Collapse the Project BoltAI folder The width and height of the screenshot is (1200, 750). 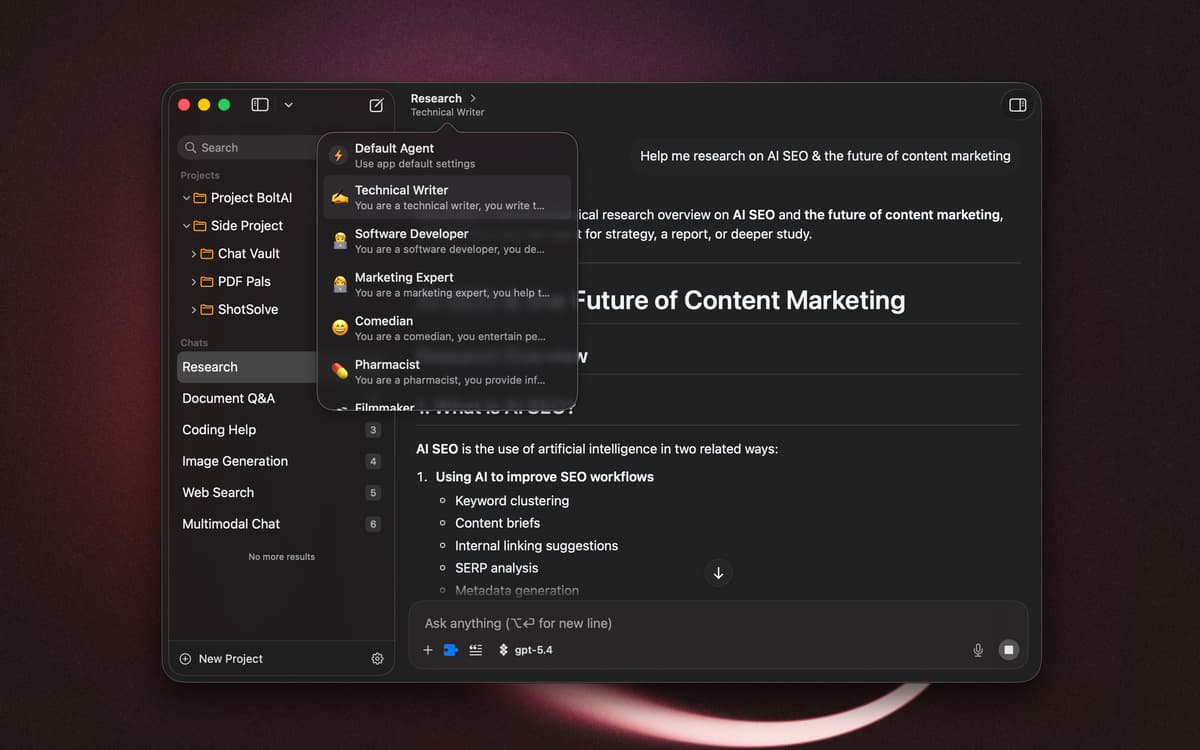click(187, 198)
